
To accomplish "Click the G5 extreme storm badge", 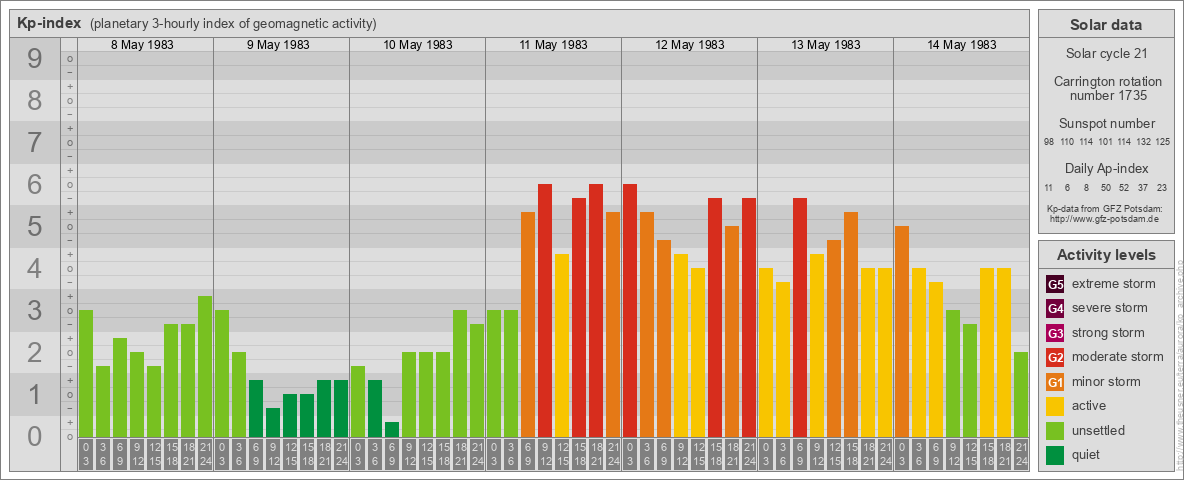I will [x=1055, y=285].
